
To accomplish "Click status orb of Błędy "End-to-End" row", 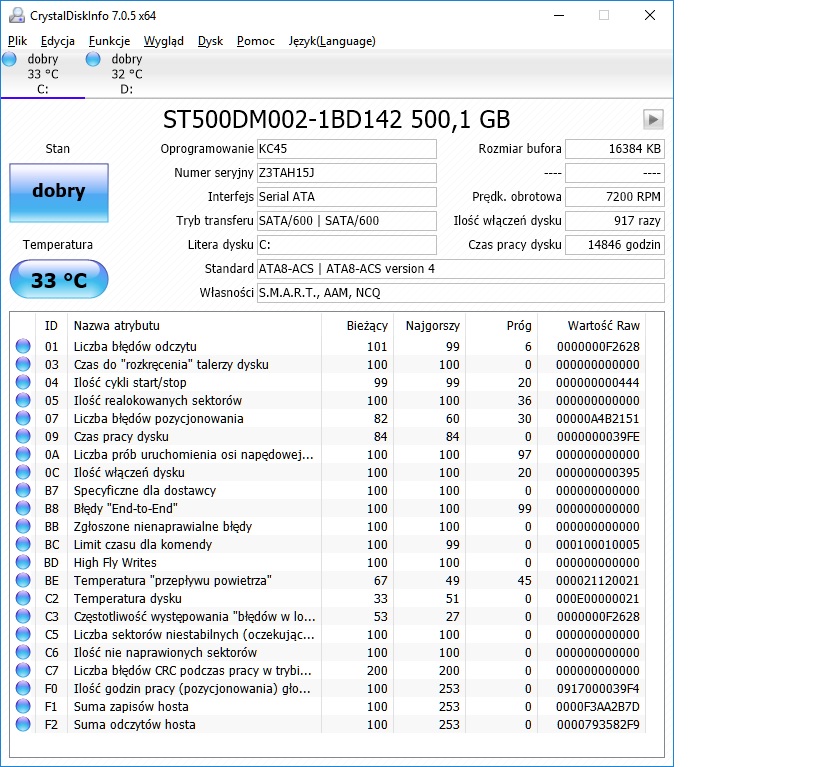I will [x=23, y=508].
